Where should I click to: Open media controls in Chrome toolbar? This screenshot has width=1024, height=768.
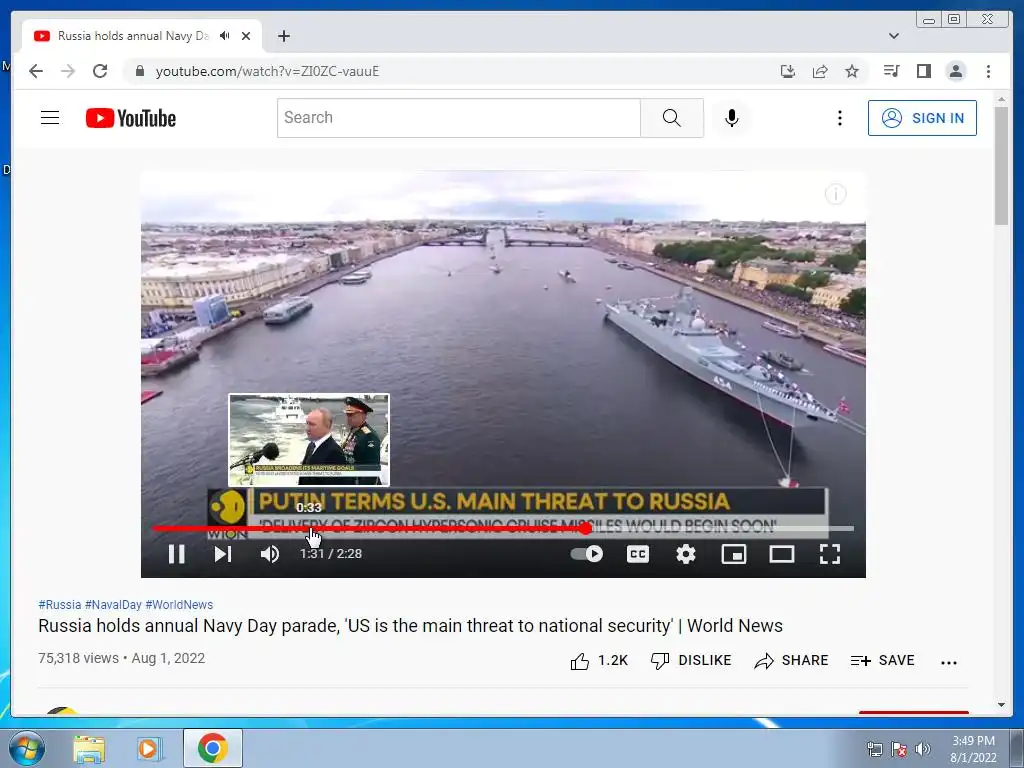(891, 71)
